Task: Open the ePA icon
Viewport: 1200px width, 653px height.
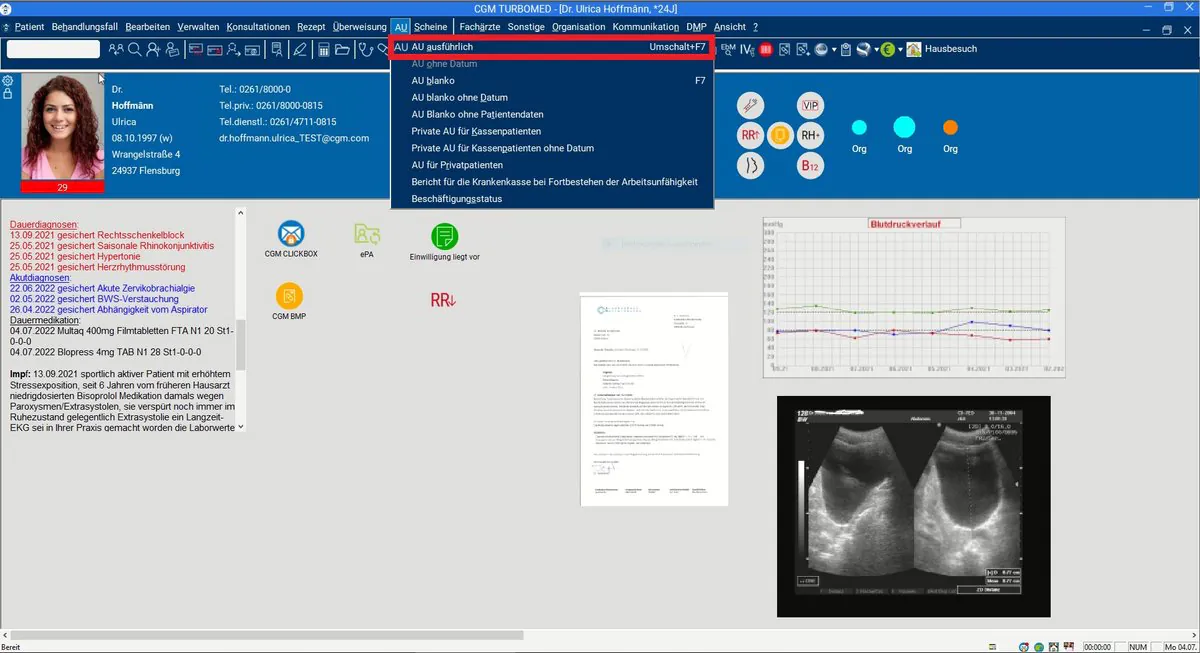Action: tap(367, 235)
